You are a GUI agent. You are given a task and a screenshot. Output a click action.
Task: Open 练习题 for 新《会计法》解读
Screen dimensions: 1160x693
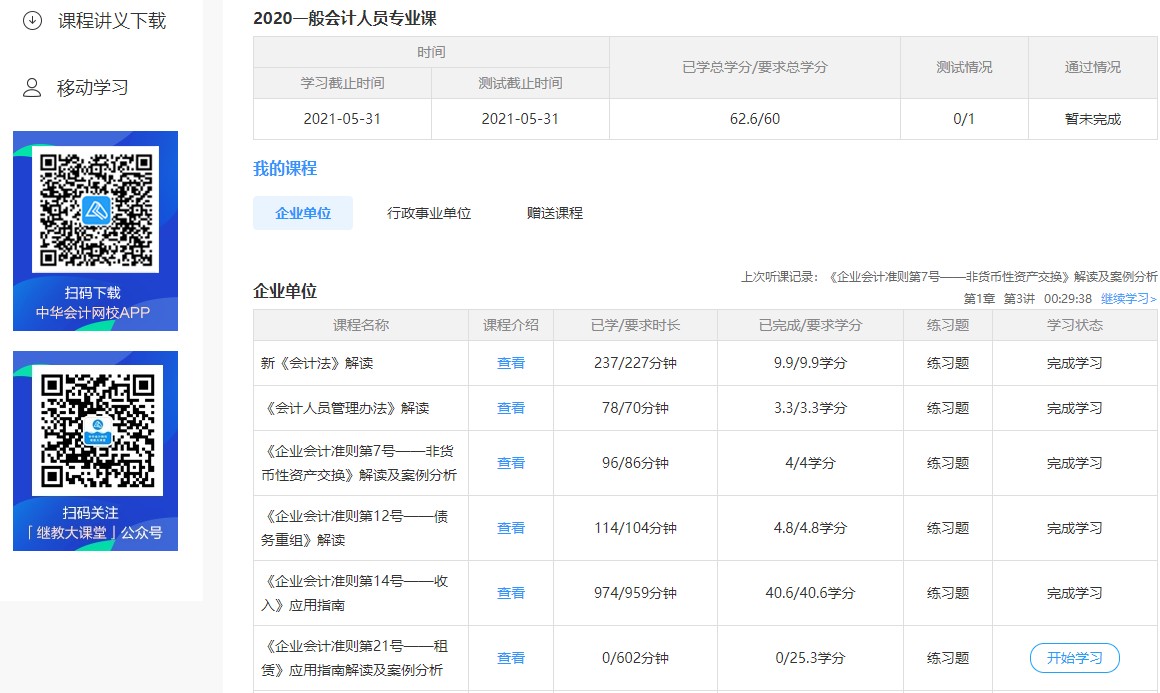click(948, 363)
